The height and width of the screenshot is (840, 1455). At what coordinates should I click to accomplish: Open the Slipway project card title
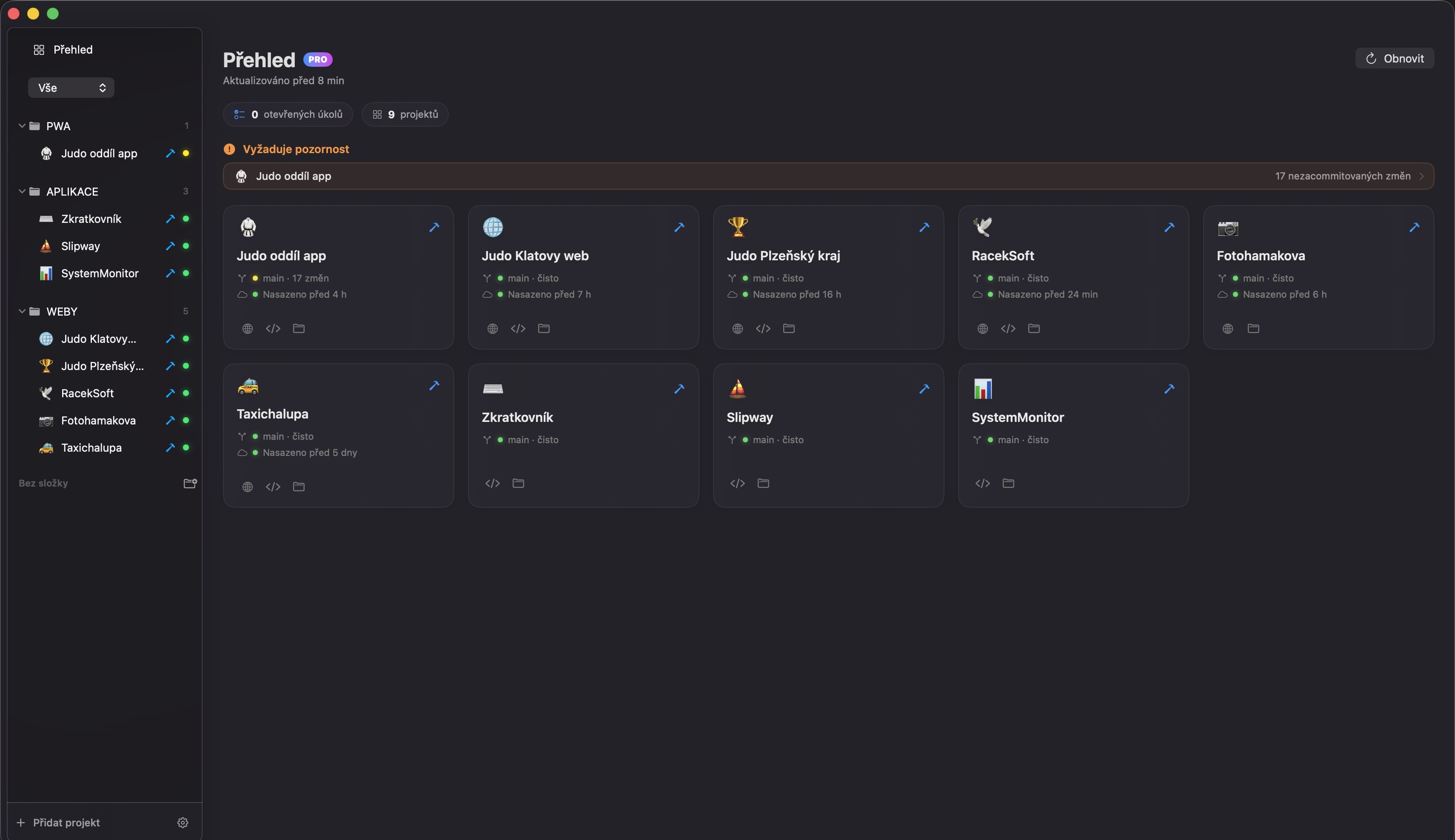750,417
